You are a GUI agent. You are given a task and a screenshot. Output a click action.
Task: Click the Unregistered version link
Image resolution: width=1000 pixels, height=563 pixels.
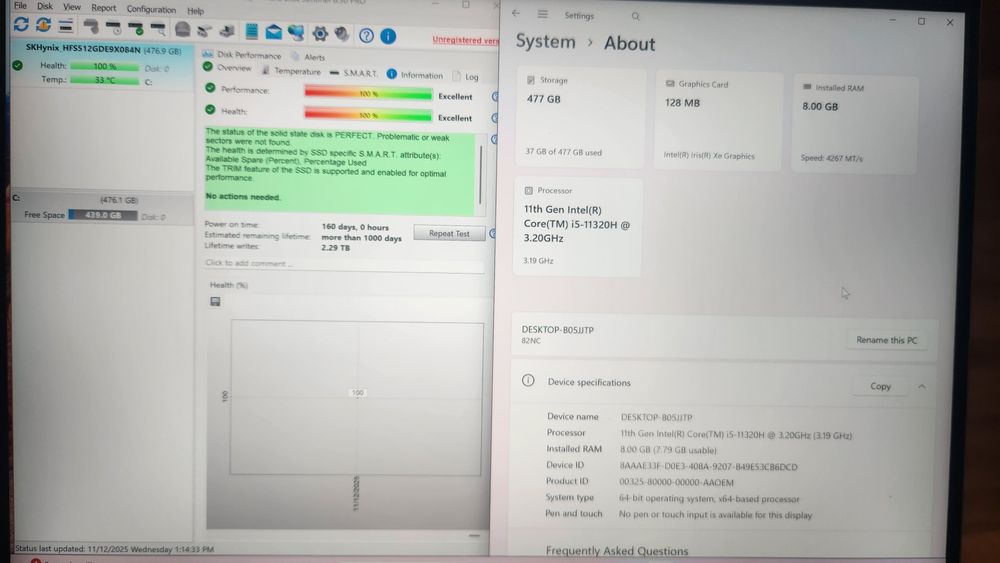466,40
